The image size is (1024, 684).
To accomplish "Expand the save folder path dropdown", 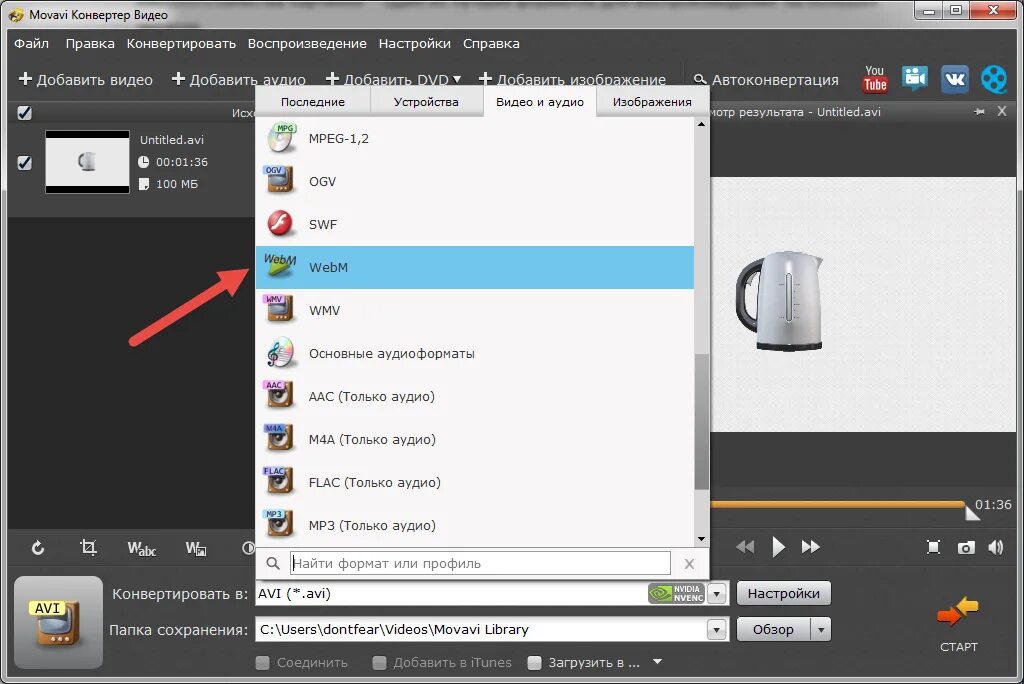I will [x=717, y=630].
